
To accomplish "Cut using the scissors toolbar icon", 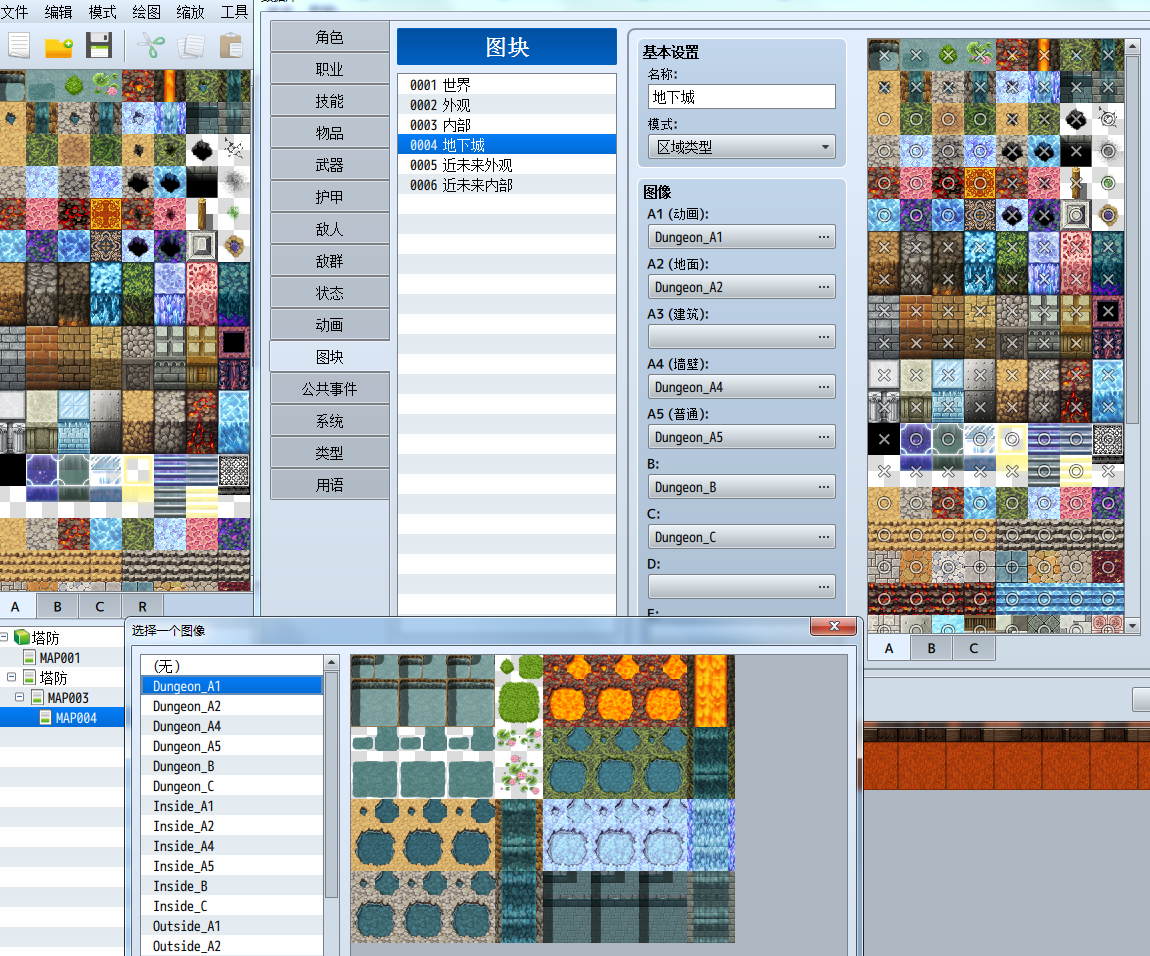I will 150,45.
